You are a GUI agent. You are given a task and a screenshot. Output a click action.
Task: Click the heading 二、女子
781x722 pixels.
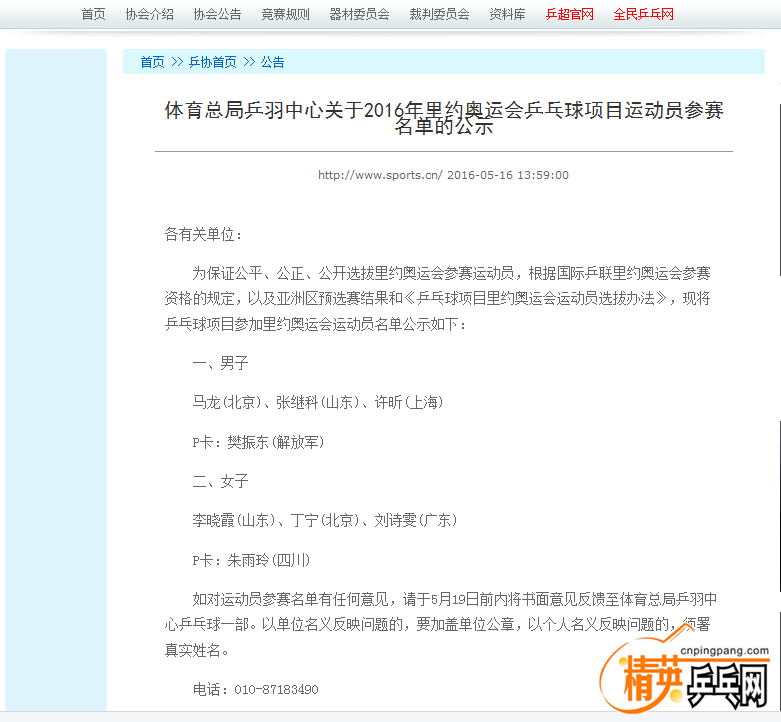point(220,481)
